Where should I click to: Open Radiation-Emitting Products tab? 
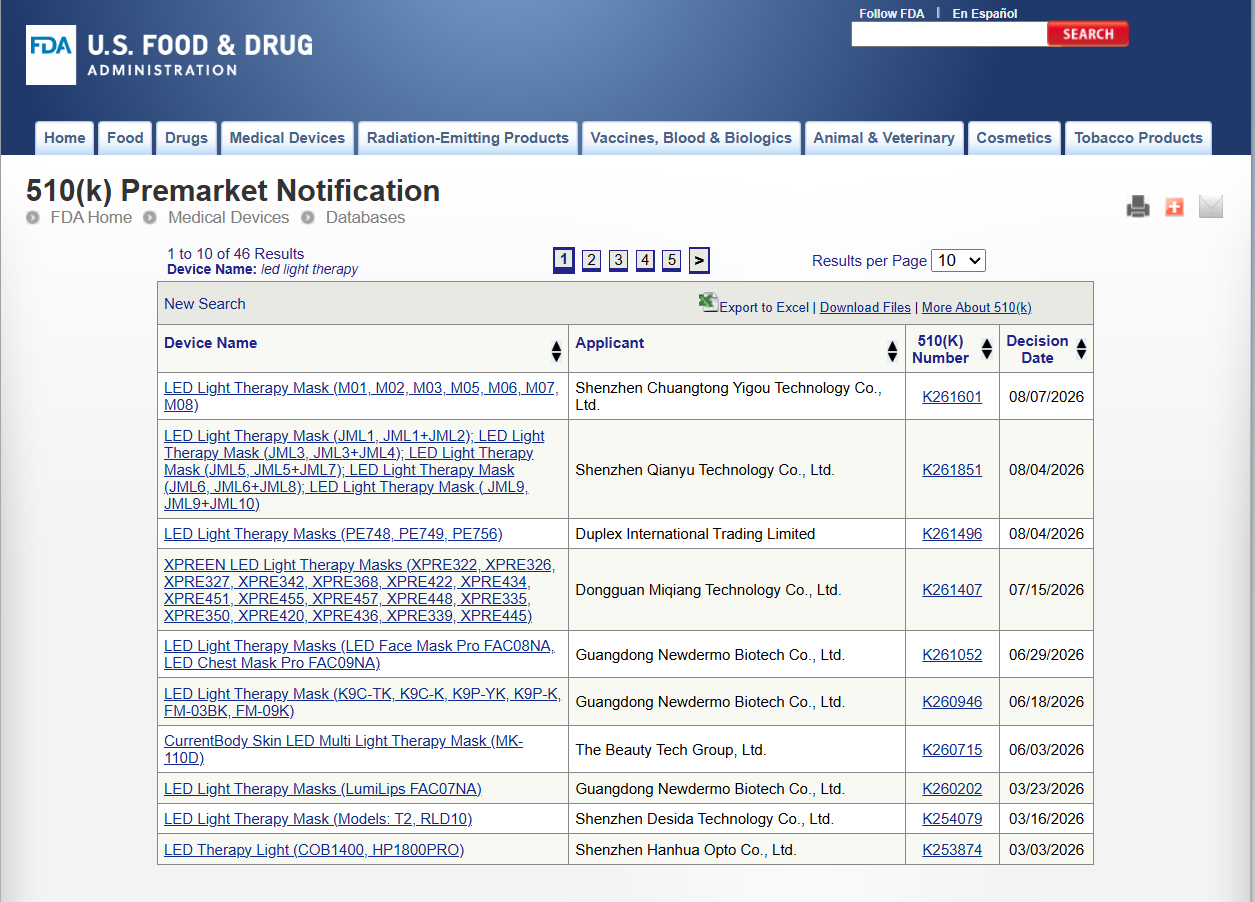pos(468,138)
